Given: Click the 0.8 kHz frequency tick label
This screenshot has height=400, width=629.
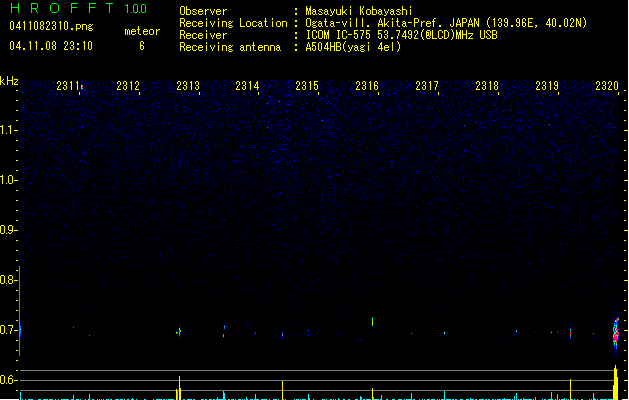Looking at the screenshot, I should pyautogui.click(x=8, y=280).
